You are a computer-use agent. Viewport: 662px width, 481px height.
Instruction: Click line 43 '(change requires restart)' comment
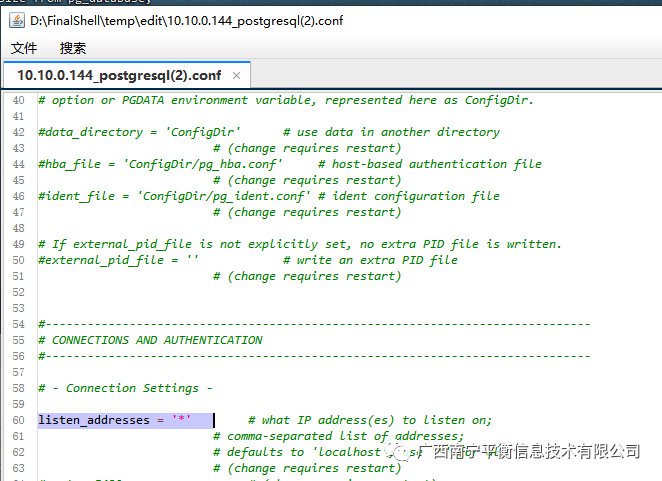(x=307, y=148)
